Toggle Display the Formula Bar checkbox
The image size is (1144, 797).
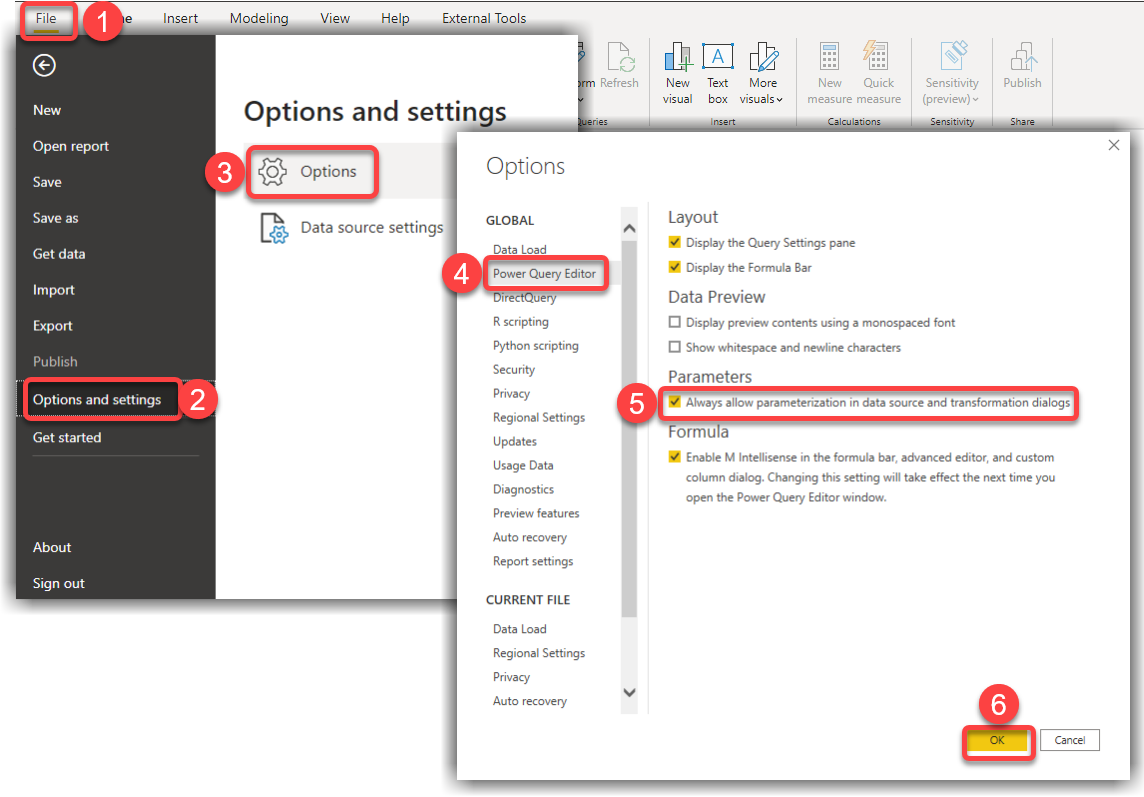click(x=675, y=267)
